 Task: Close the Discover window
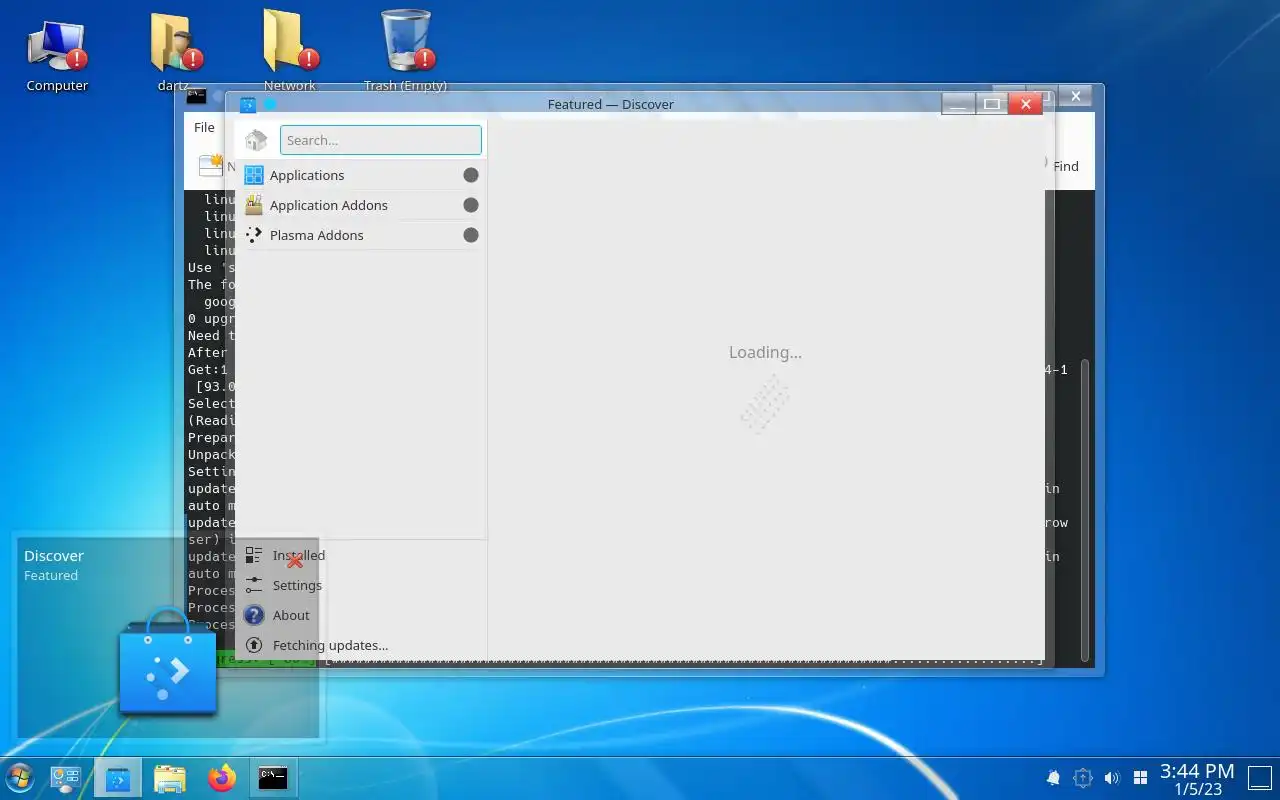pos(1026,104)
